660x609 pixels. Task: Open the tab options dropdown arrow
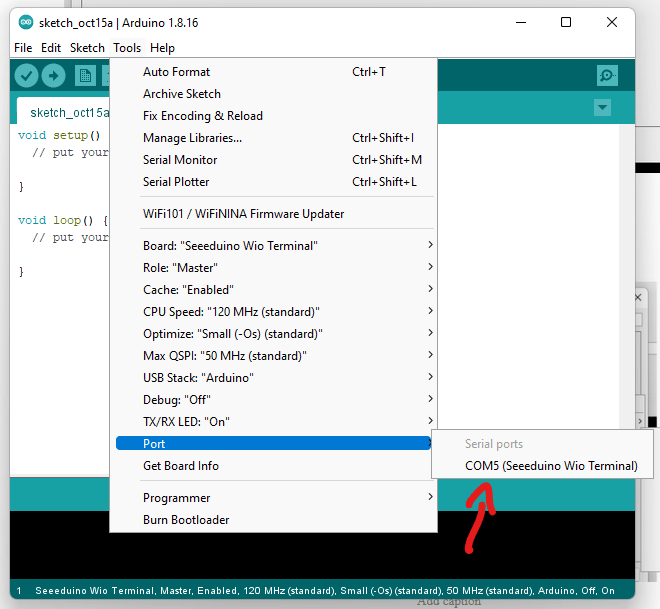click(x=602, y=107)
